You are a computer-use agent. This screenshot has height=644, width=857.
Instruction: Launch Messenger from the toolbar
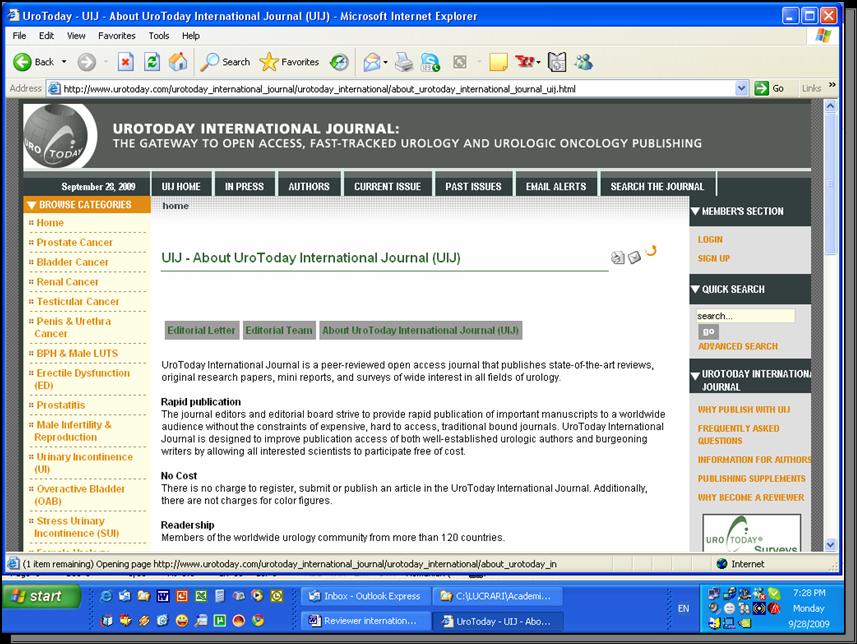click(583, 62)
